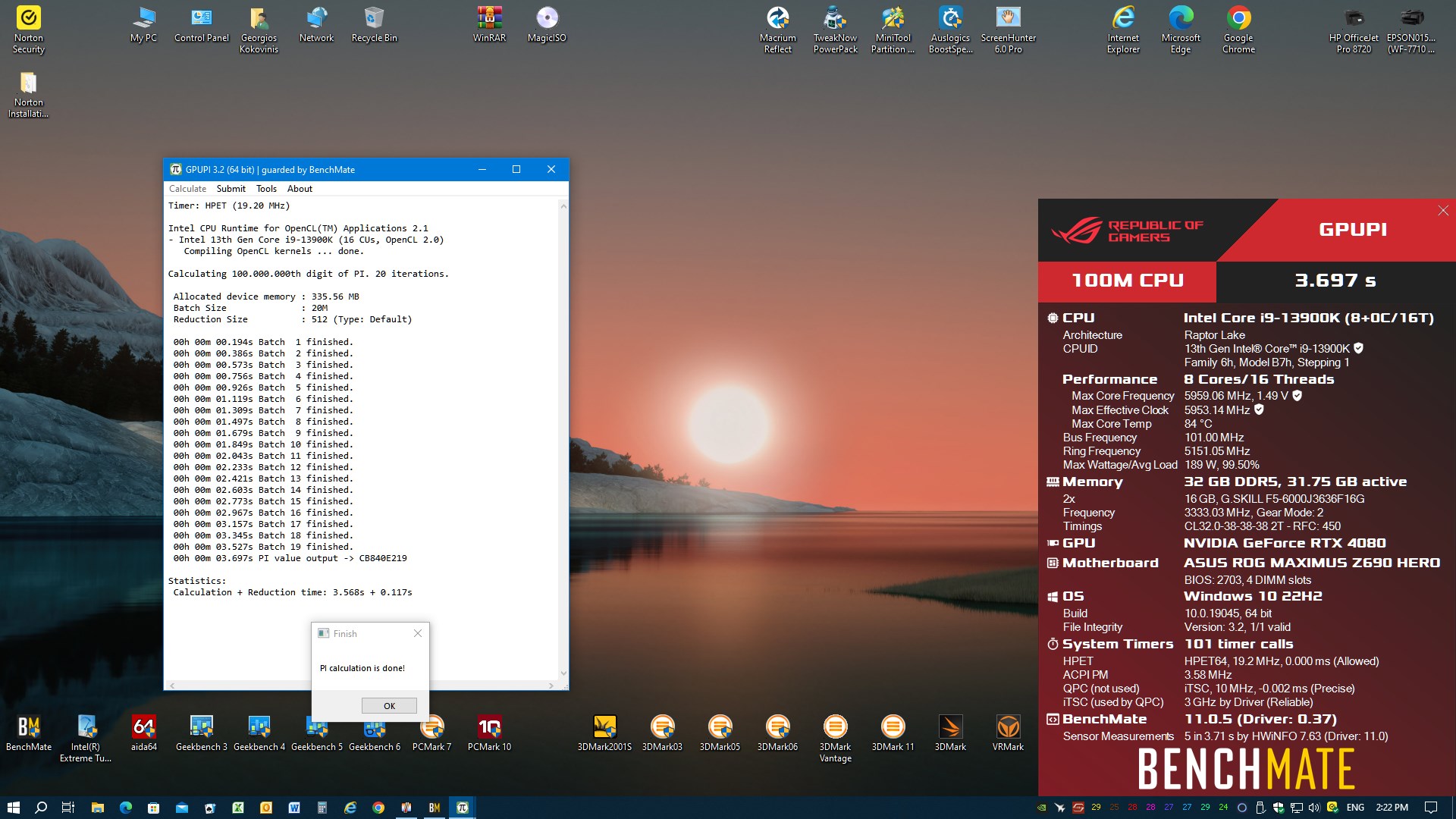This screenshot has width=1456, height=819.
Task: Open Calculator from the taskbar
Action: [x=322, y=808]
